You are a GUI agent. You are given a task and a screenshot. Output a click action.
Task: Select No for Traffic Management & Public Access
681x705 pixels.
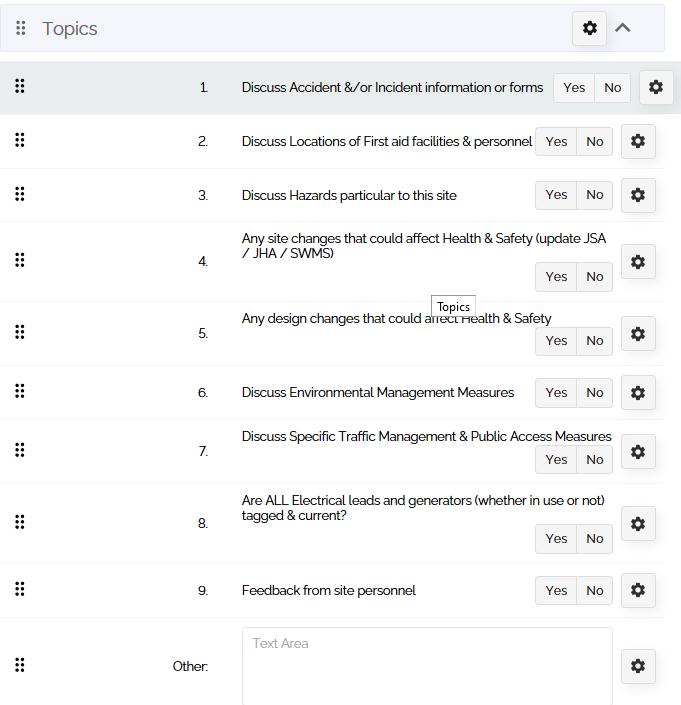(x=594, y=460)
